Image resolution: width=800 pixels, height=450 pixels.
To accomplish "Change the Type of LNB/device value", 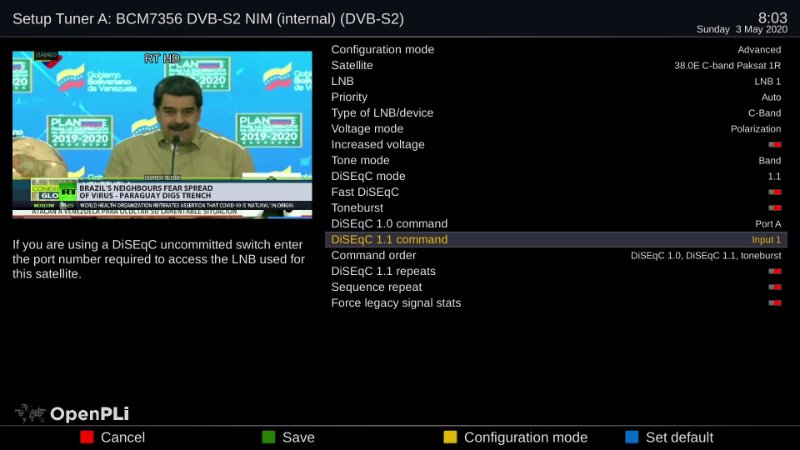I will click(763, 113).
